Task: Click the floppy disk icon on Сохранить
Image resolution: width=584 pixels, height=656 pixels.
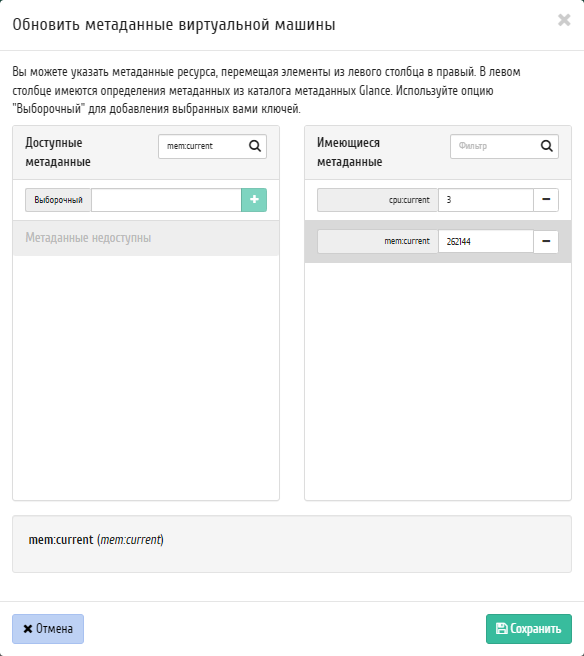Action: (x=501, y=628)
